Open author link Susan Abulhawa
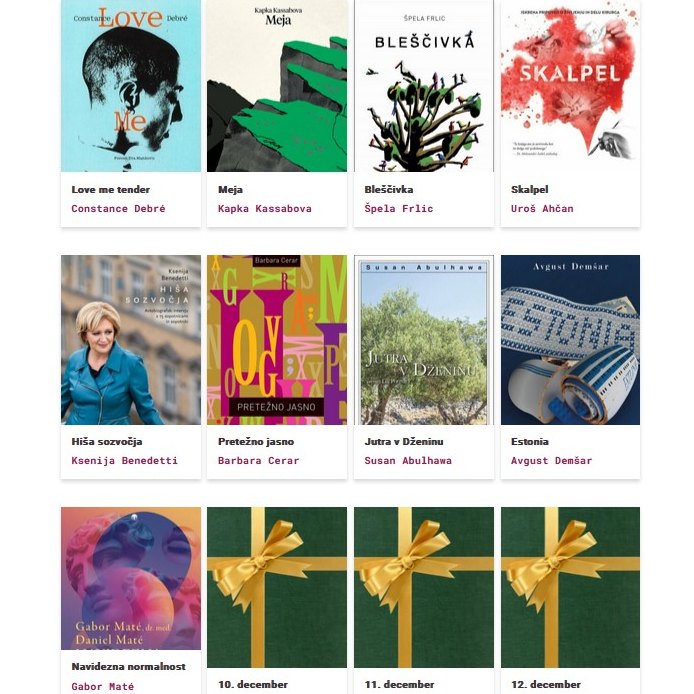Image resolution: width=694 pixels, height=694 pixels. (408, 461)
